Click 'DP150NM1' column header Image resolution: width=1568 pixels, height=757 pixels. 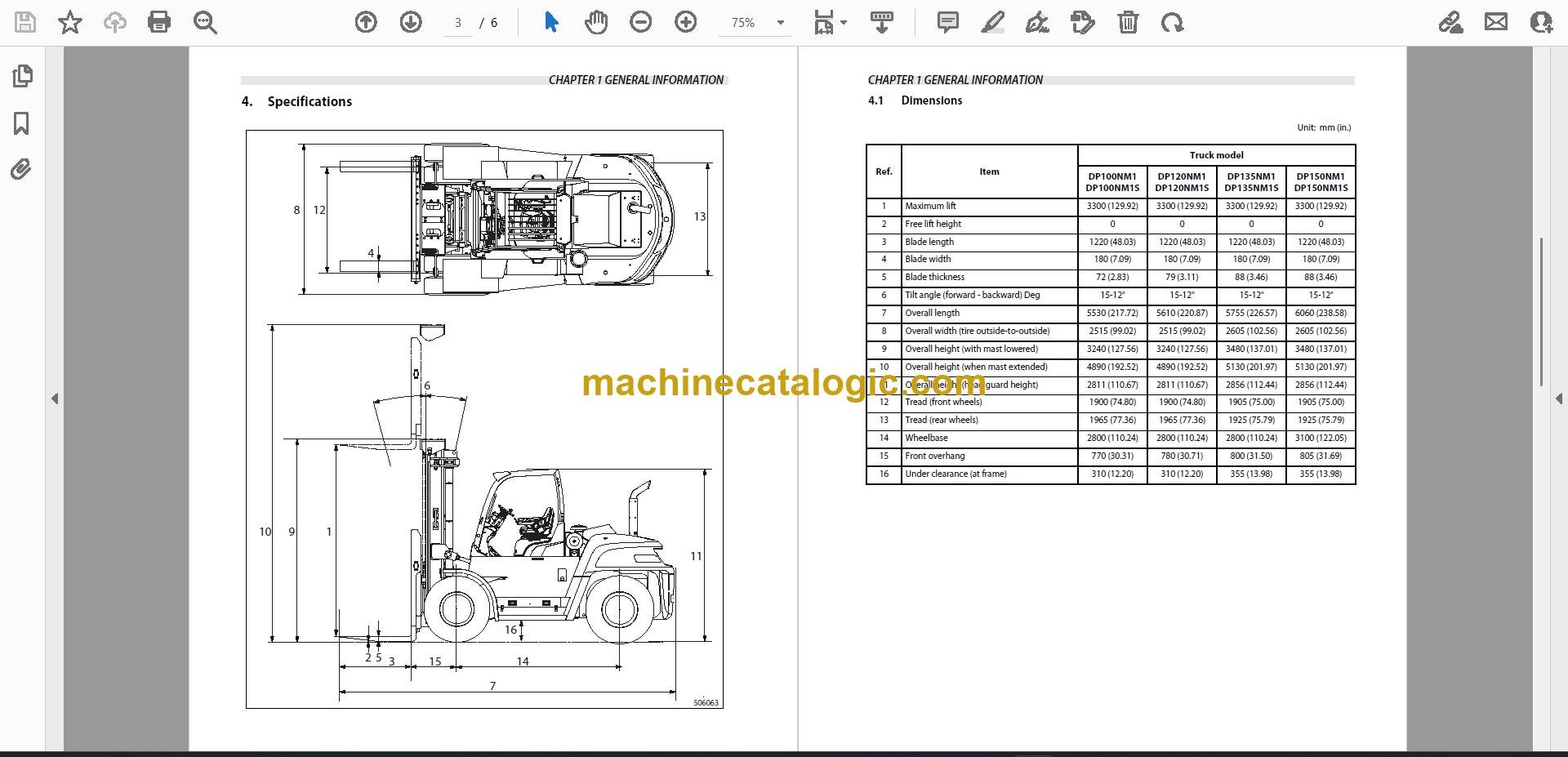click(x=1321, y=176)
